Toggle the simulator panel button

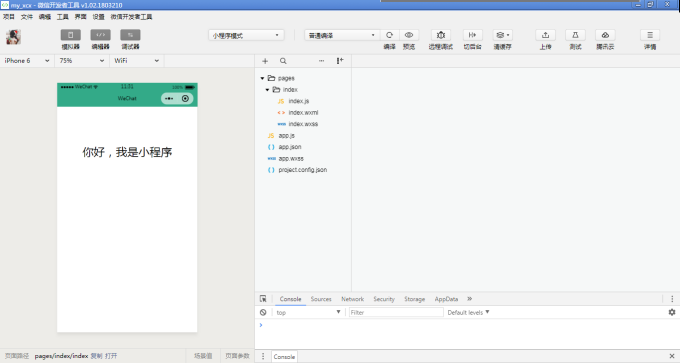tap(70, 35)
